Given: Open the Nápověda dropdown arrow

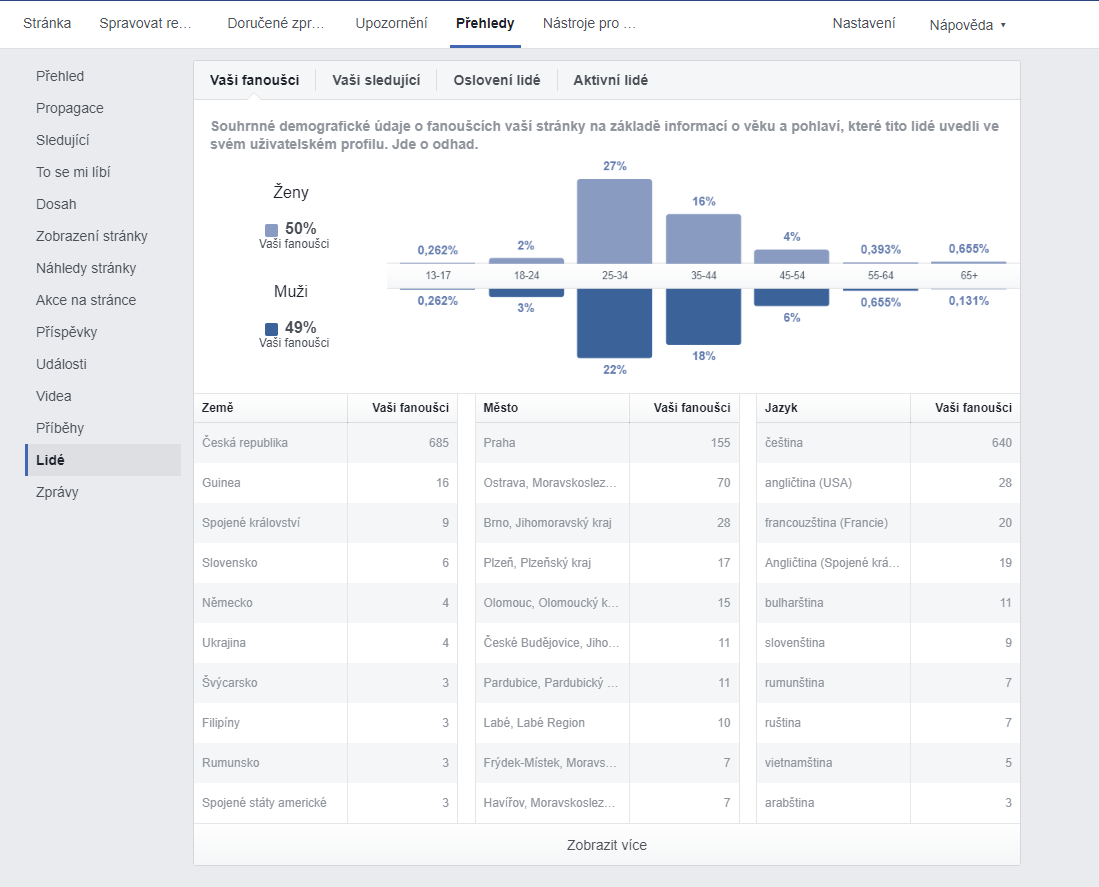Looking at the screenshot, I should pos(1003,25).
